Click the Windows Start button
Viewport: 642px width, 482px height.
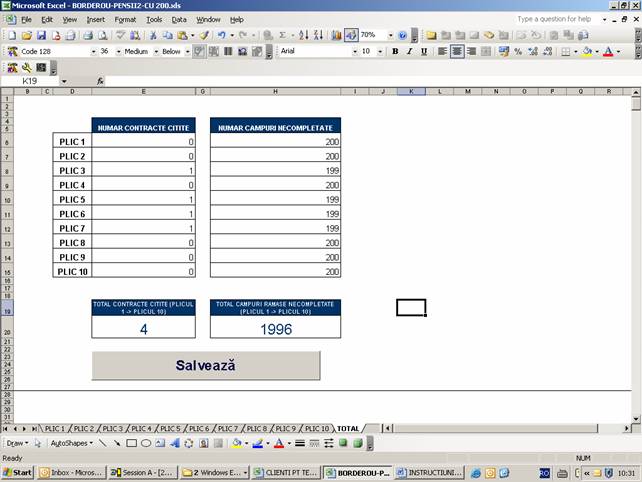coord(18,472)
